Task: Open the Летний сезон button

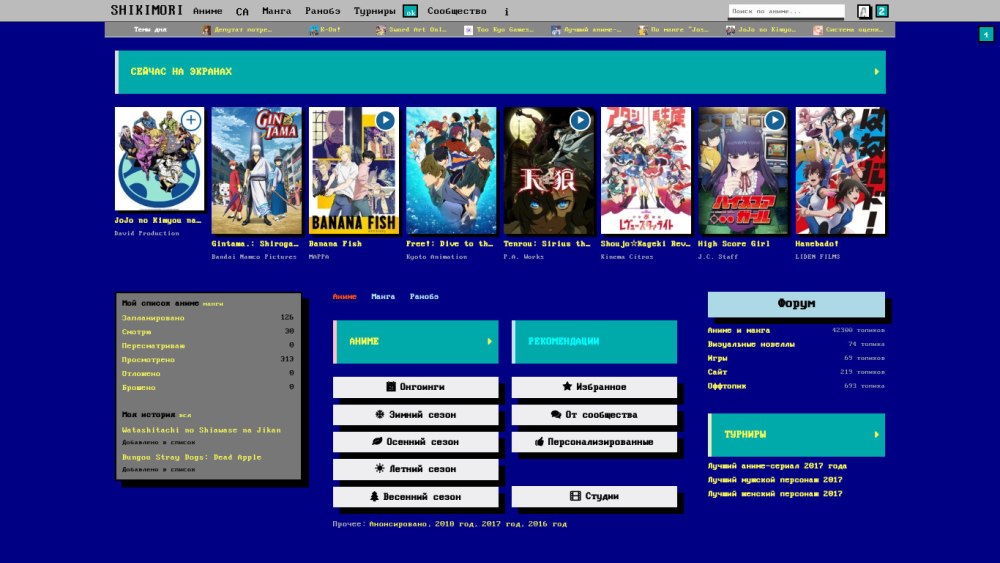Action: (415, 469)
